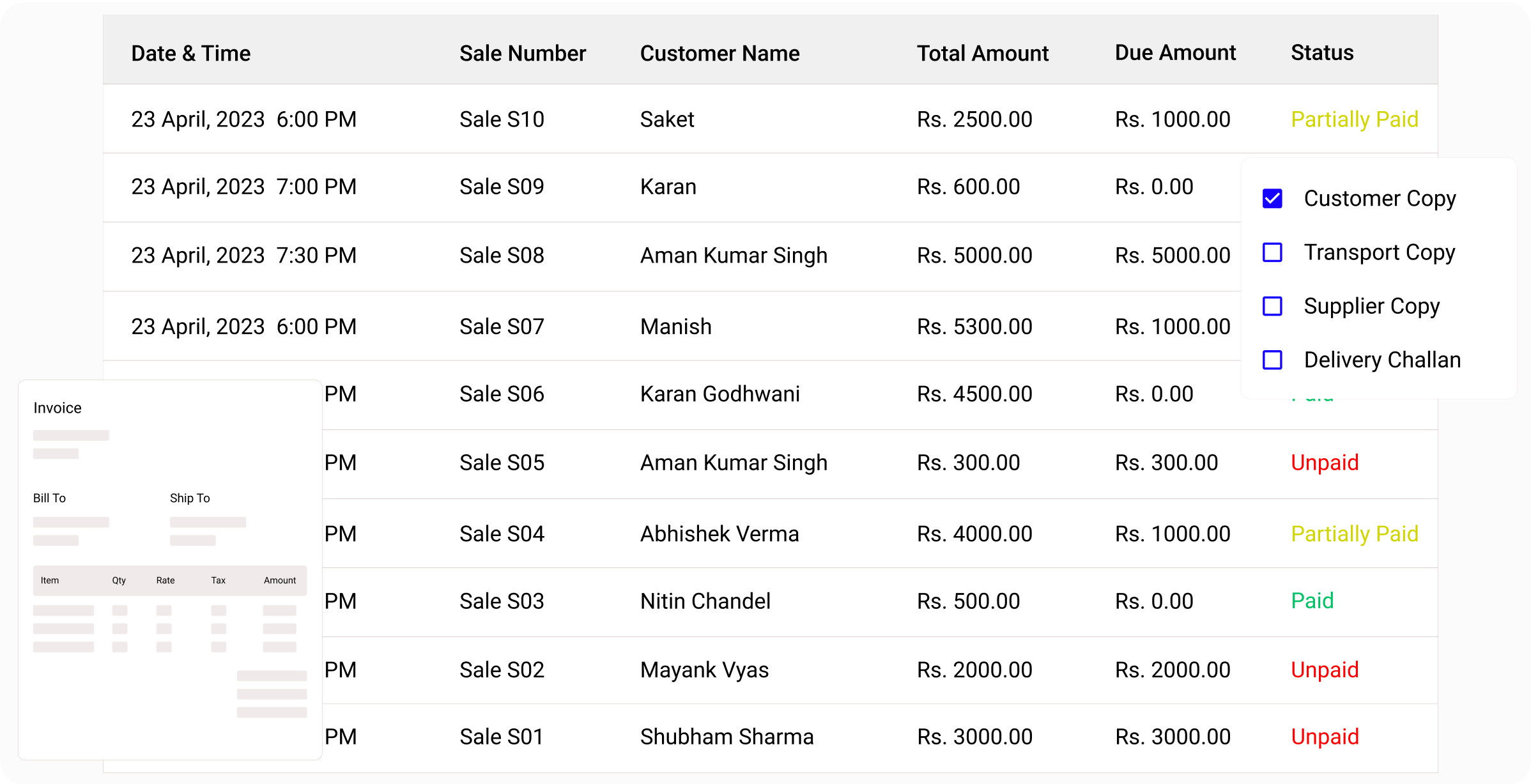
Task: Click Aman Kumar Singh in Sale S08
Action: 734,255
